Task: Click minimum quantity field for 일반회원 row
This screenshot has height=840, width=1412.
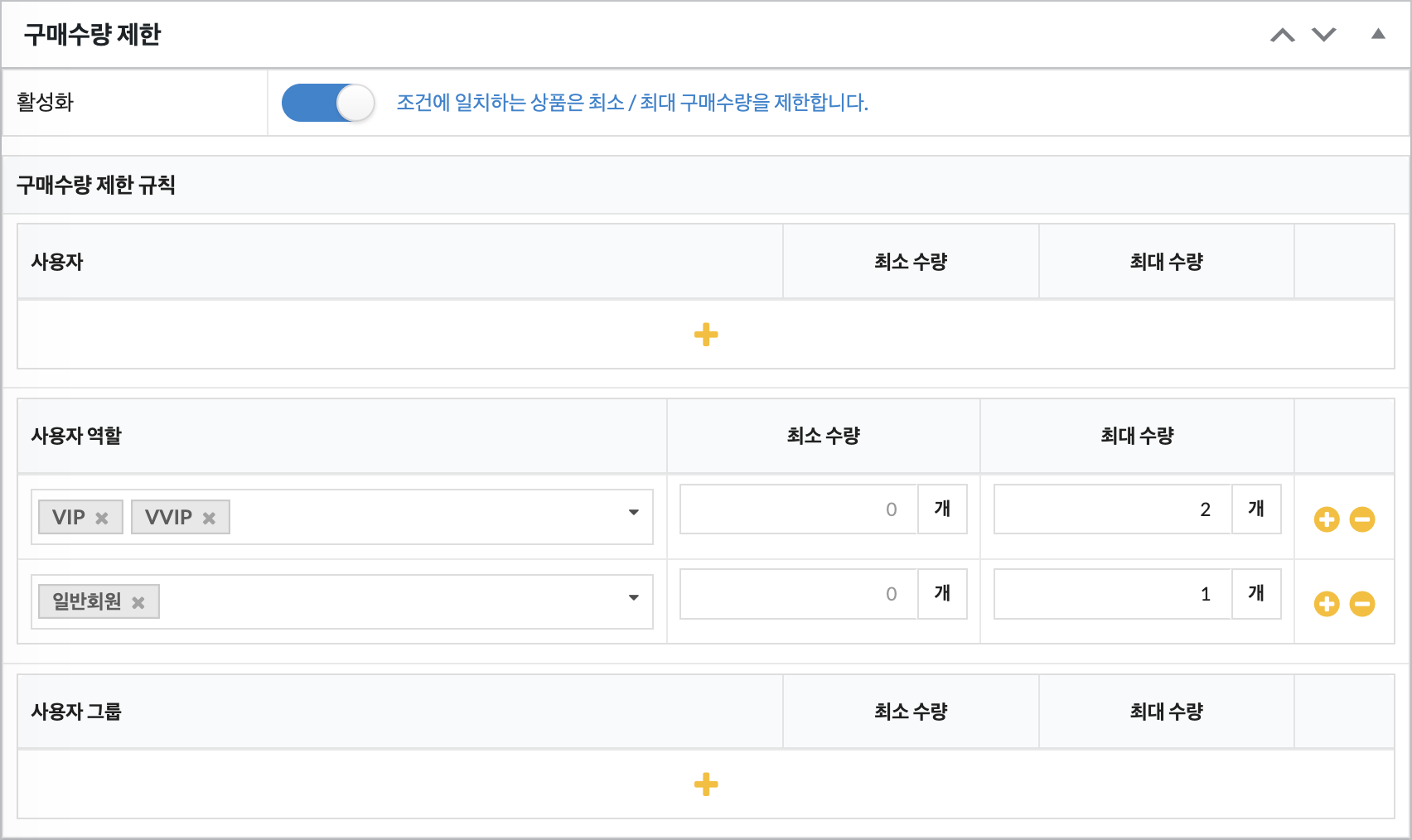Action: click(799, 594)
